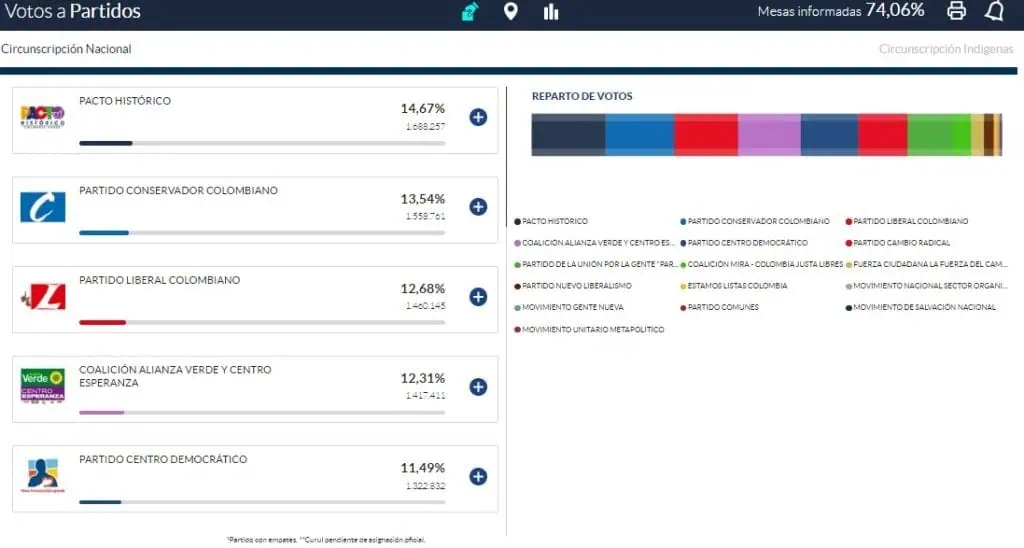The width and height of the screenshot is (1024, 548).
Task: Click the Votos a Partidos page title
Action: 72,11
